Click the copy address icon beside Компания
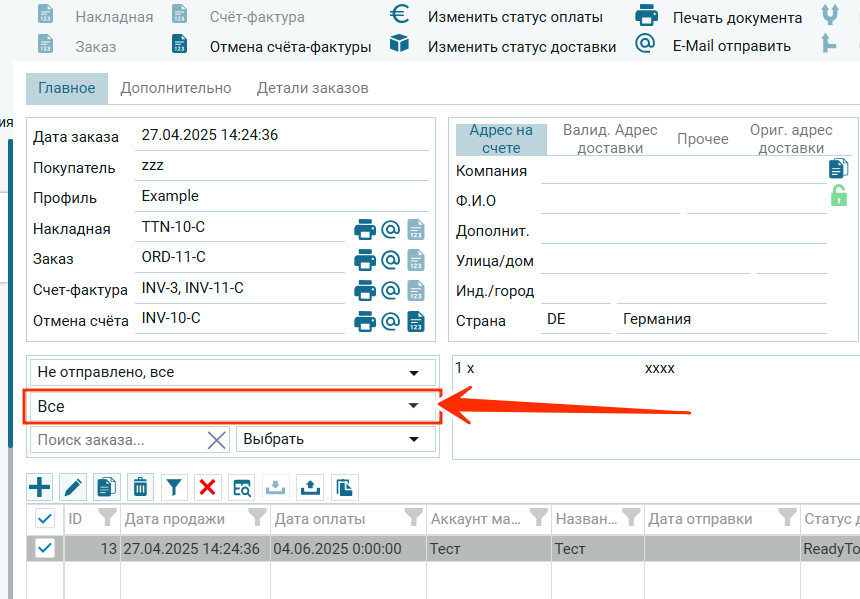This screenshot has height=599, width=860. [838, 168]
